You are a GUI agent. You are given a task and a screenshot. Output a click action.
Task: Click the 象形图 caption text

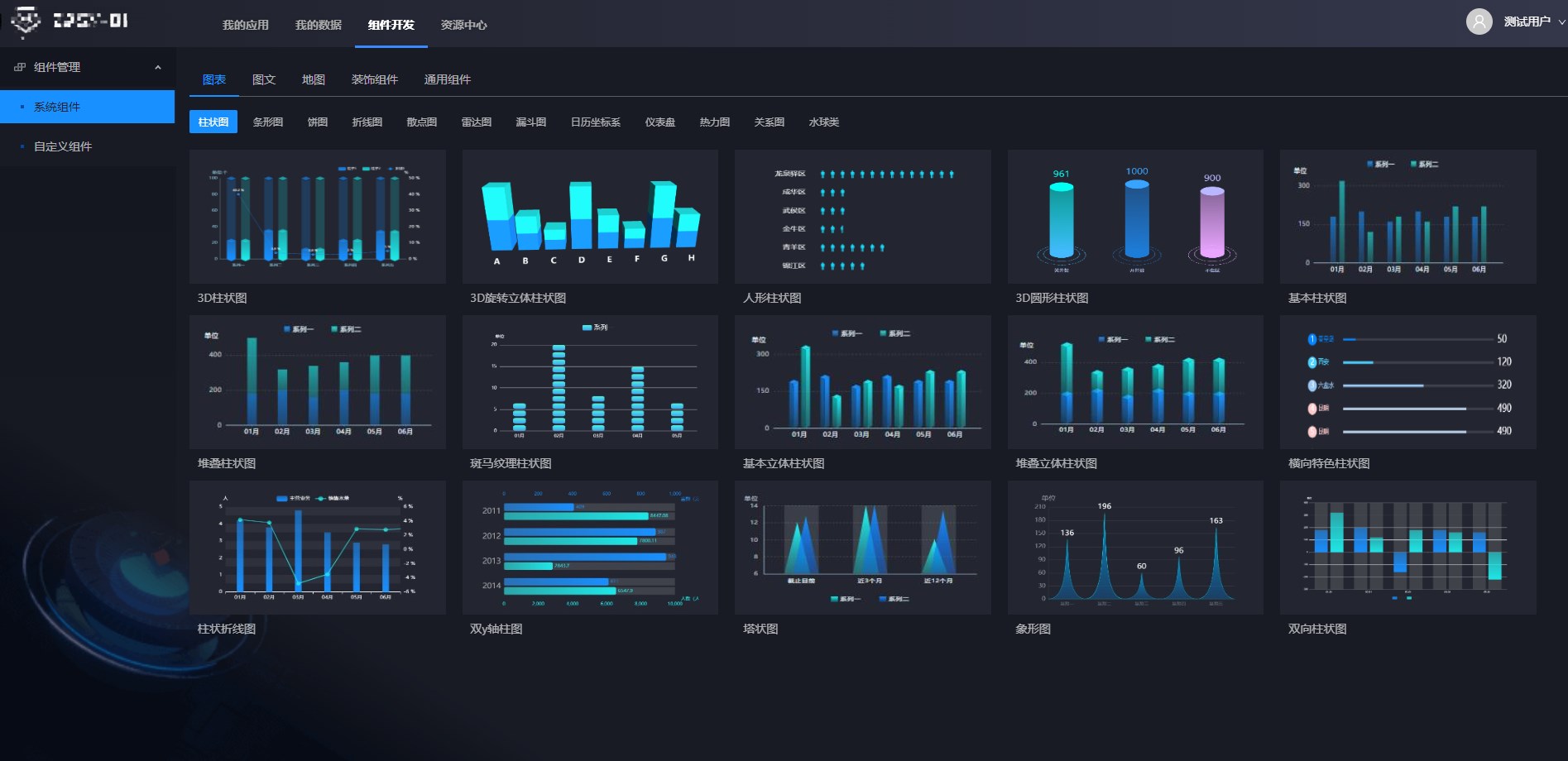1033,629
